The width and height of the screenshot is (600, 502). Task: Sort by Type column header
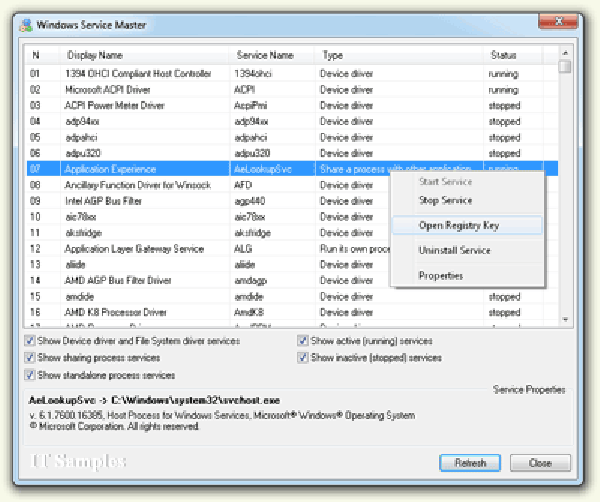tap(399, 55)
